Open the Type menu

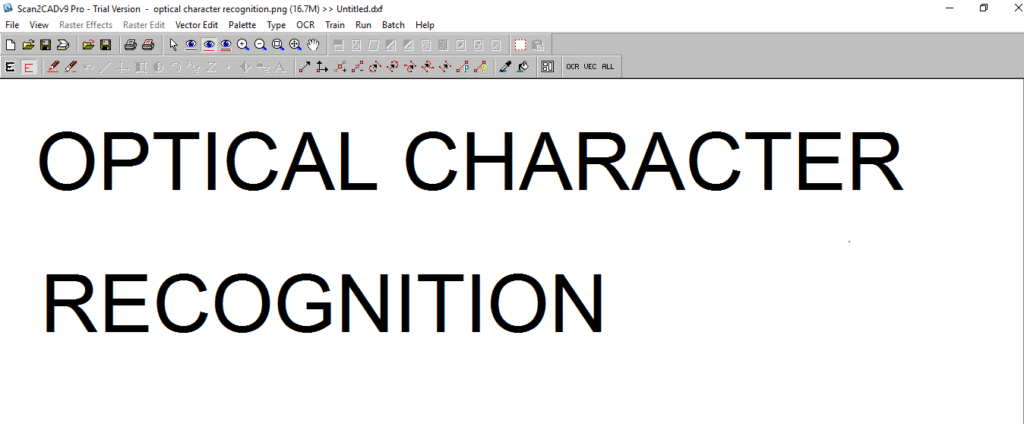coord(276,25)
